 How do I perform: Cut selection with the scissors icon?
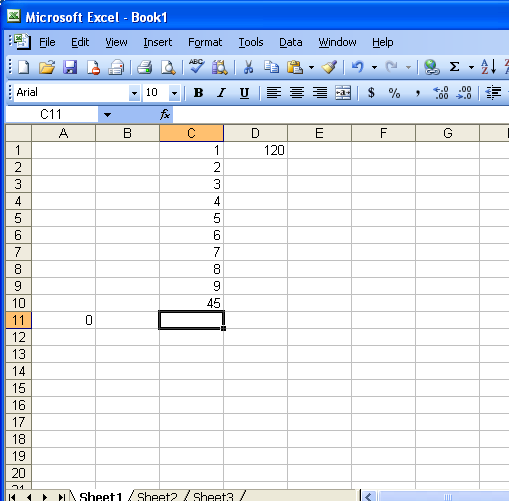click(x=248, y=67)
